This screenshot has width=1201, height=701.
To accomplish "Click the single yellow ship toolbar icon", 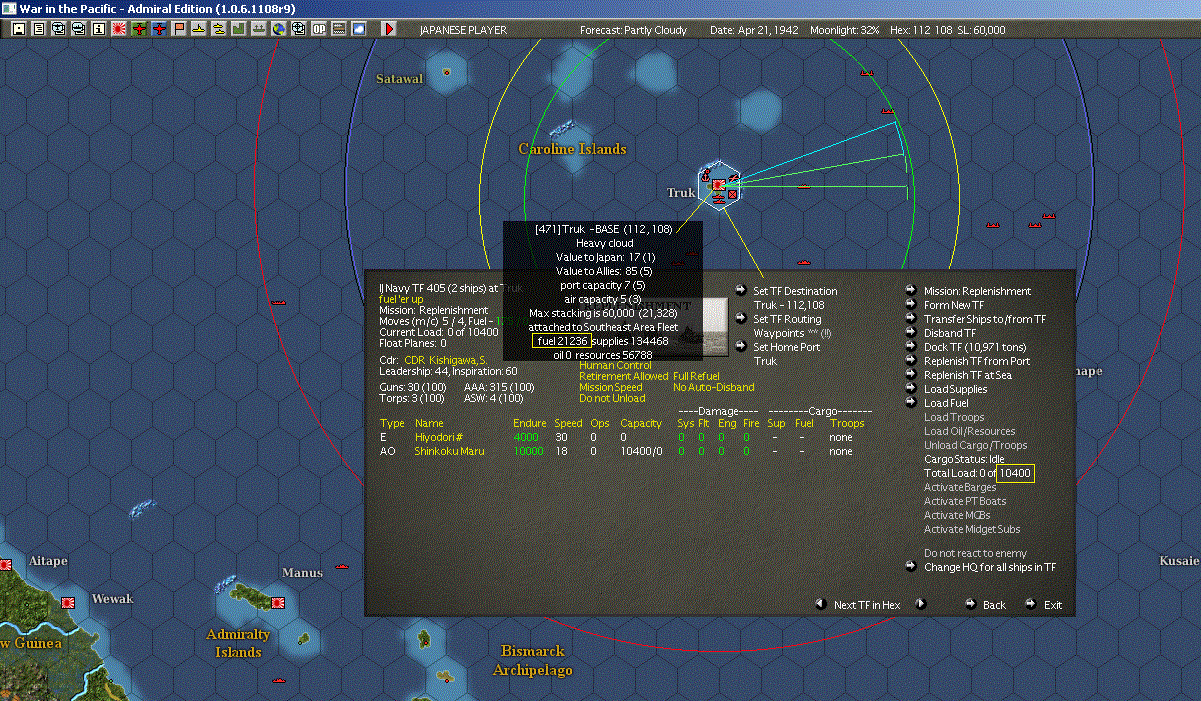I will pos(199,29).
